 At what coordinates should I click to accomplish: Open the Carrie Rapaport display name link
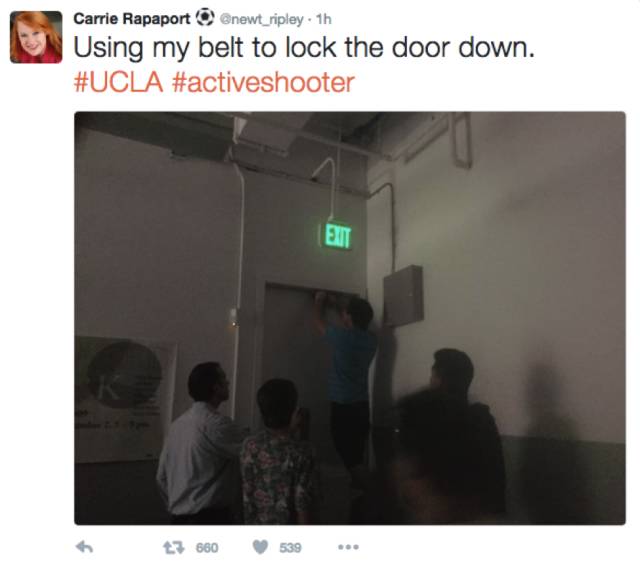coord(131,18)
